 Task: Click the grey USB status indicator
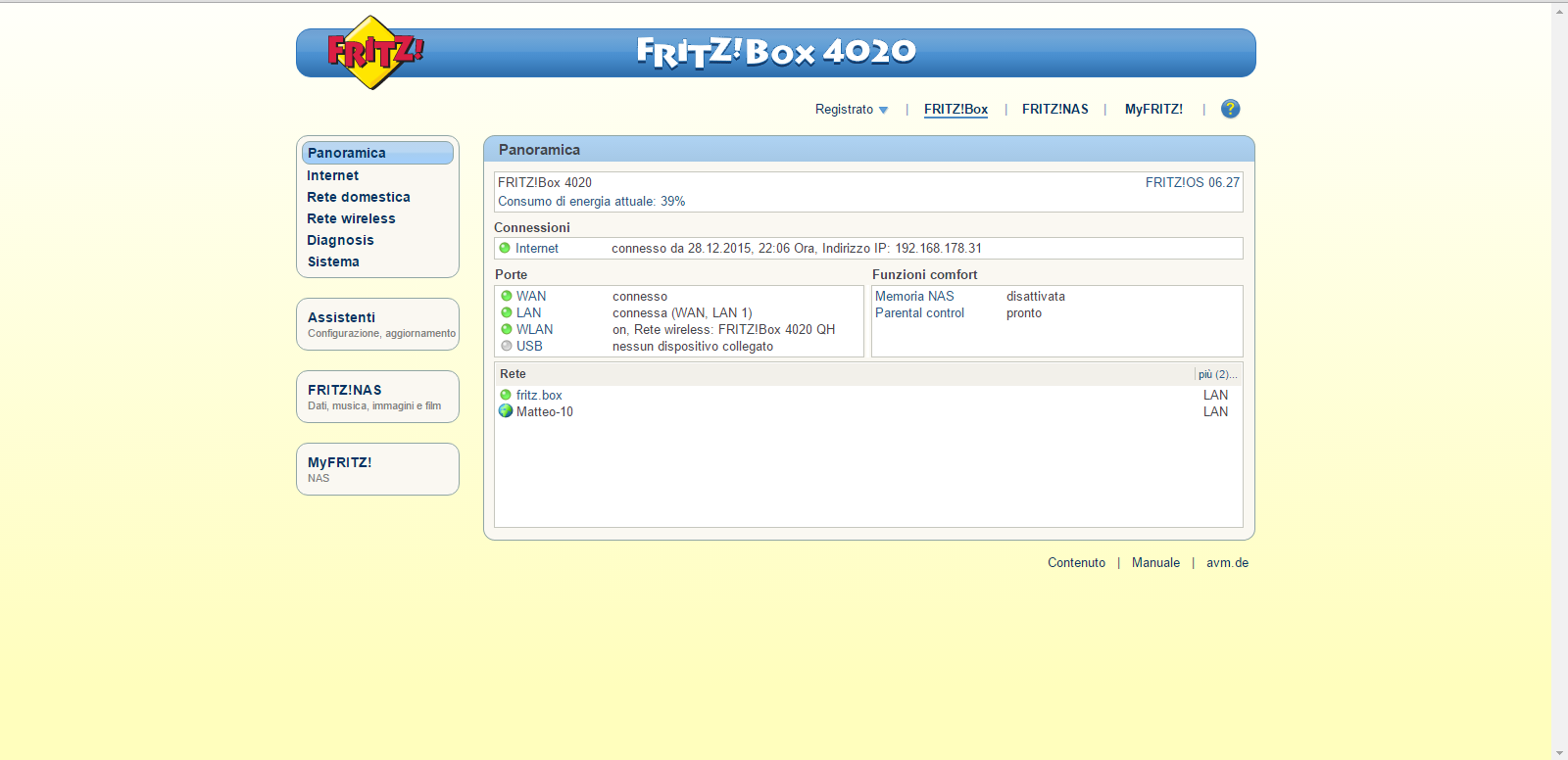(507, 346)
